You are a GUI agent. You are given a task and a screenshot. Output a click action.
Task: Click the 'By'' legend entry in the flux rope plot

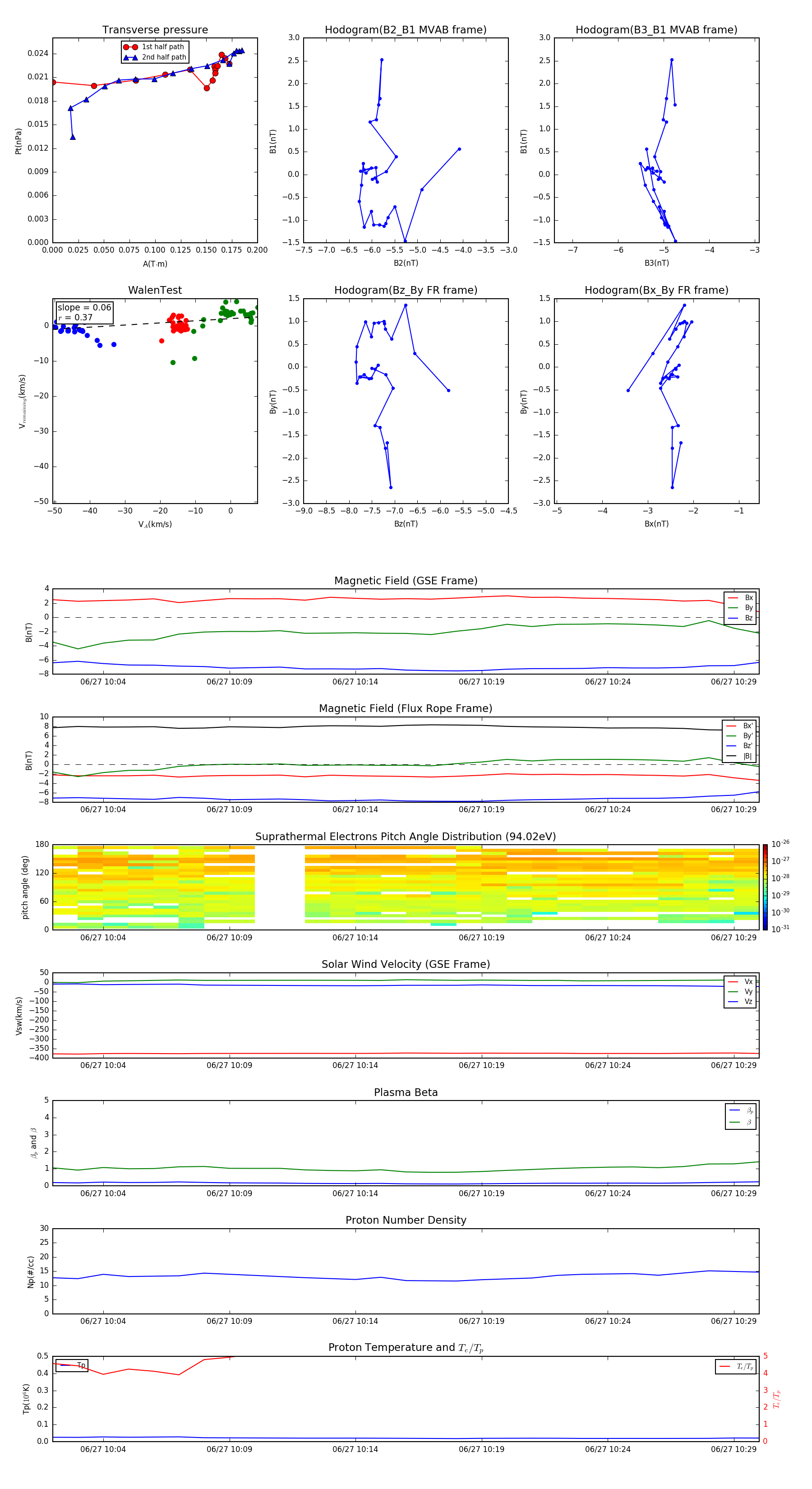(740, 736)
